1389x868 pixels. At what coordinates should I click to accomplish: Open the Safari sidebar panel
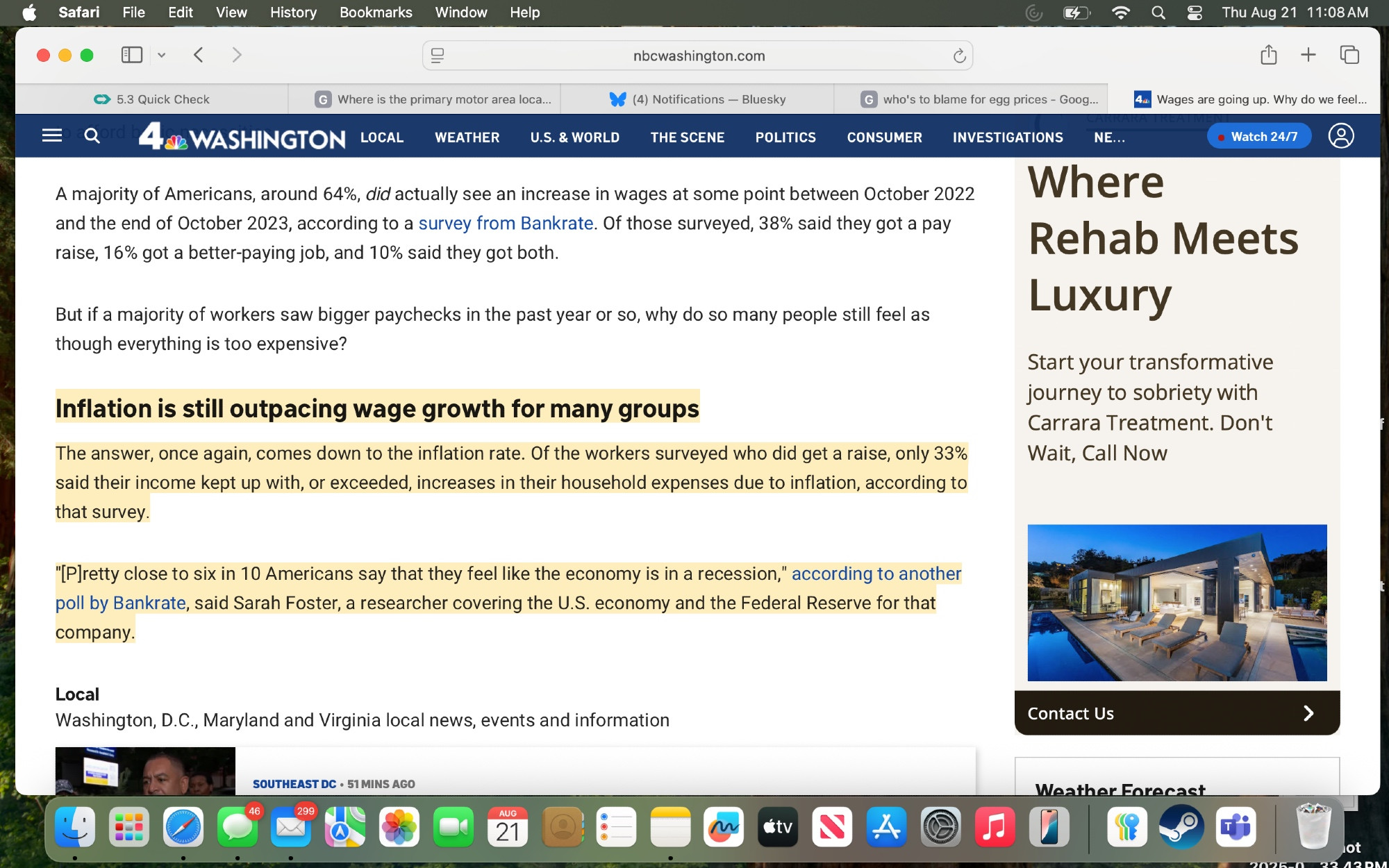pos(131,55)
